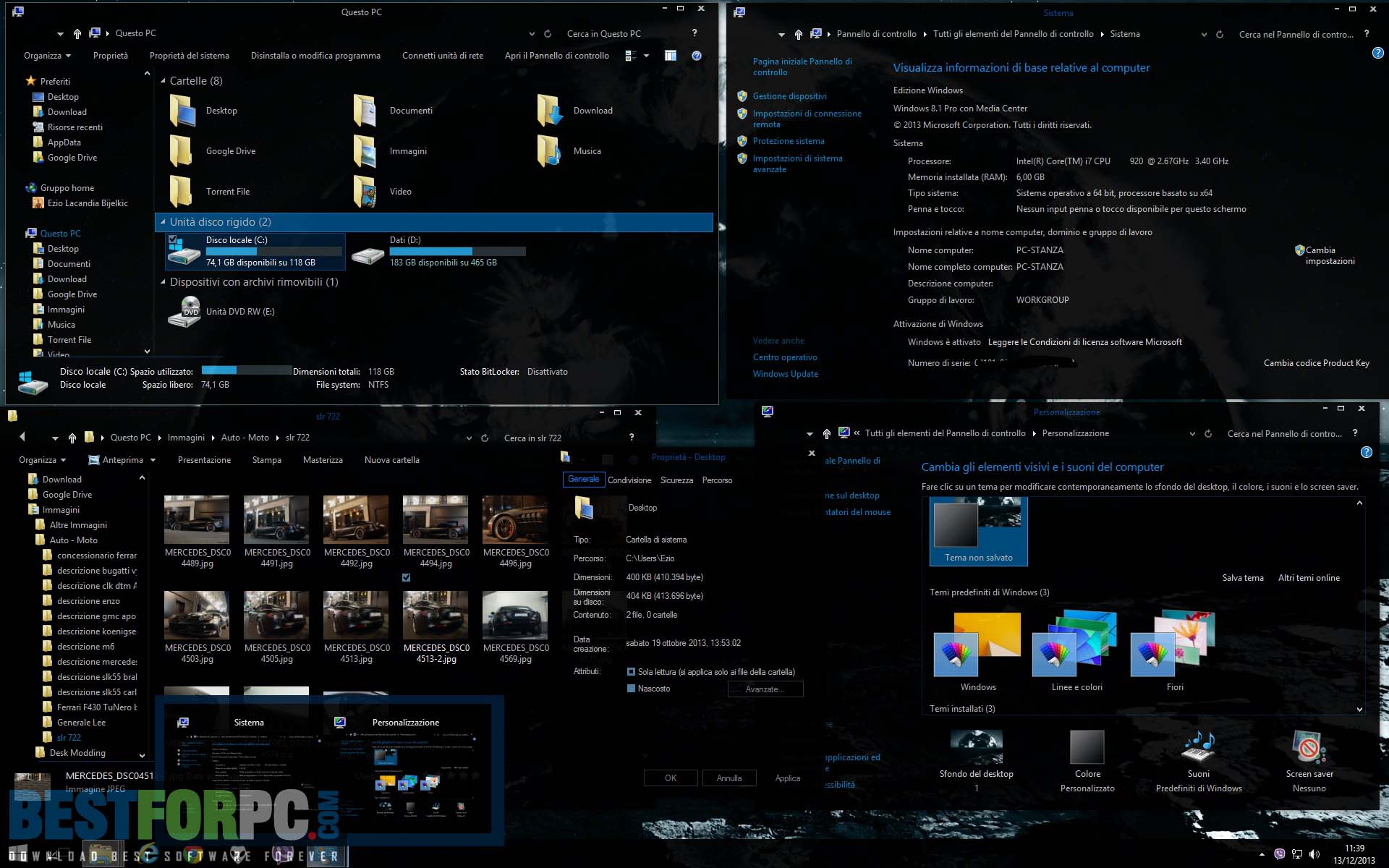Switch to the Percorso tab
The height and width of the screenshot is (868, 1389).
coord(717,480)
